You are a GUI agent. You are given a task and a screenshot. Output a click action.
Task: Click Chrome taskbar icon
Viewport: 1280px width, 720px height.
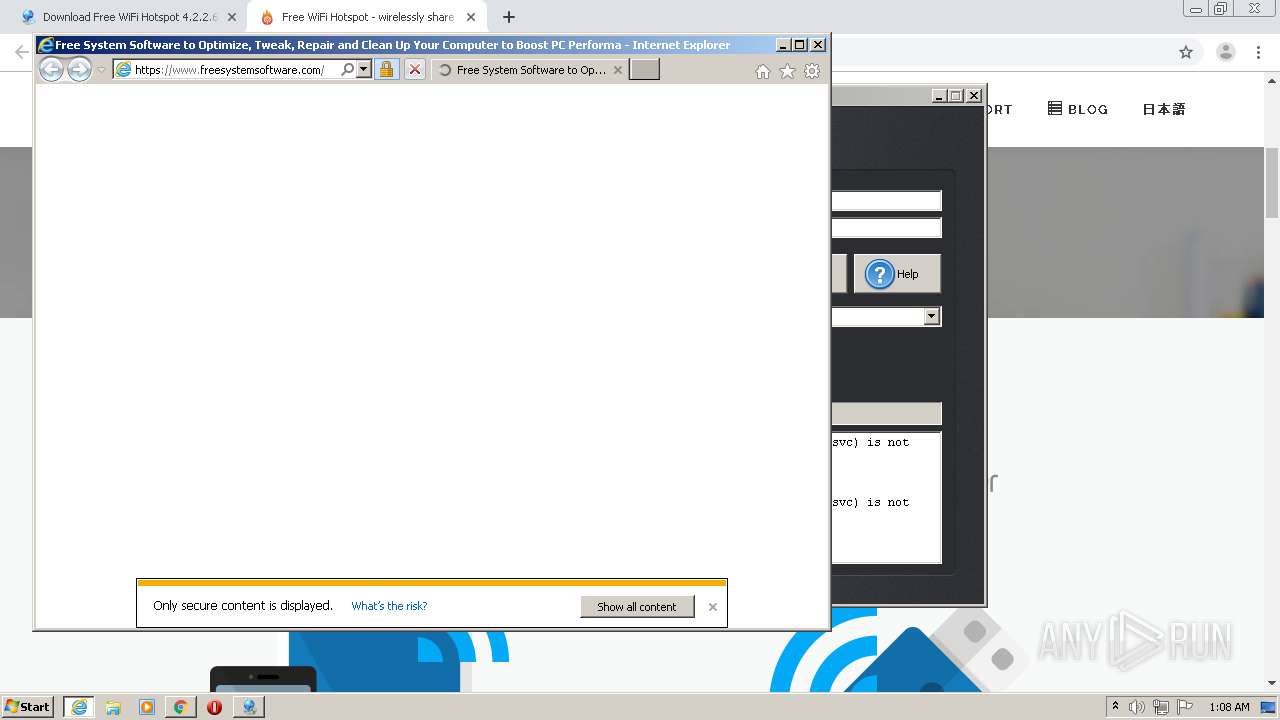coord(180,707)
